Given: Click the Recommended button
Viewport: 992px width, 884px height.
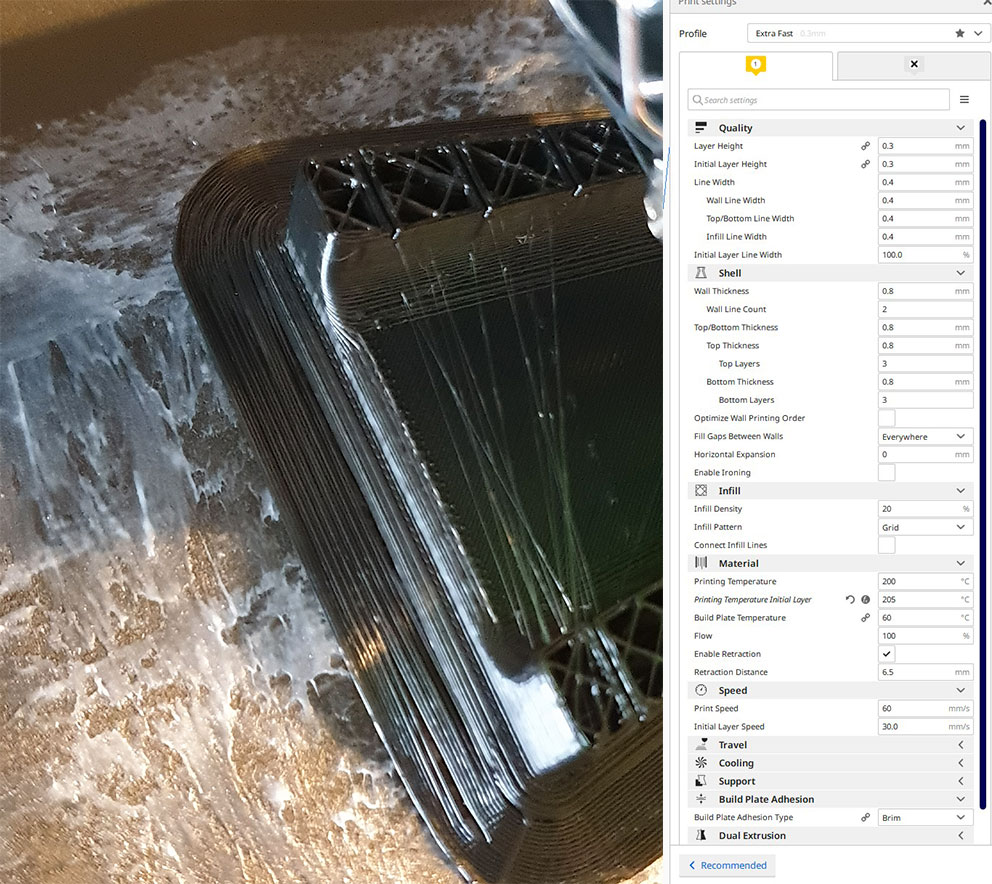Looking at the screenshot, I should click(x=727, y=865).
